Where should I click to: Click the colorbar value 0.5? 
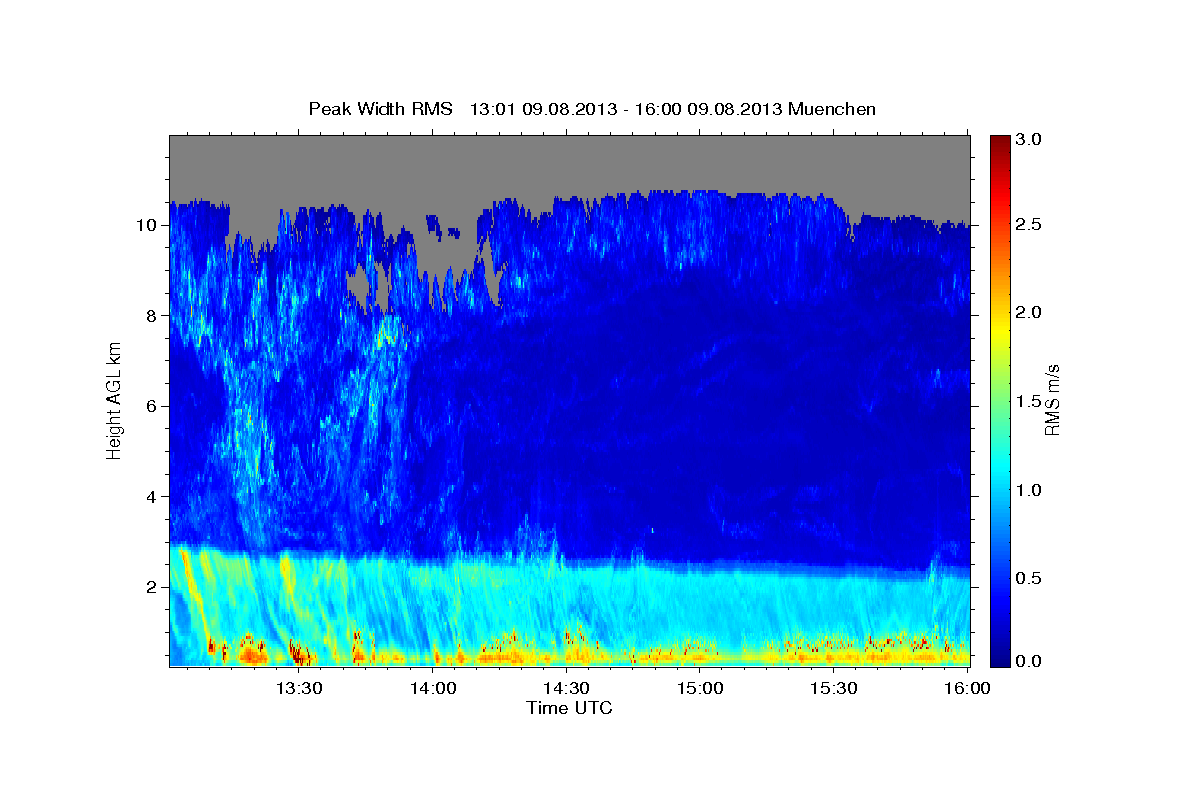pyautogui.click(x=1030, y=578)
